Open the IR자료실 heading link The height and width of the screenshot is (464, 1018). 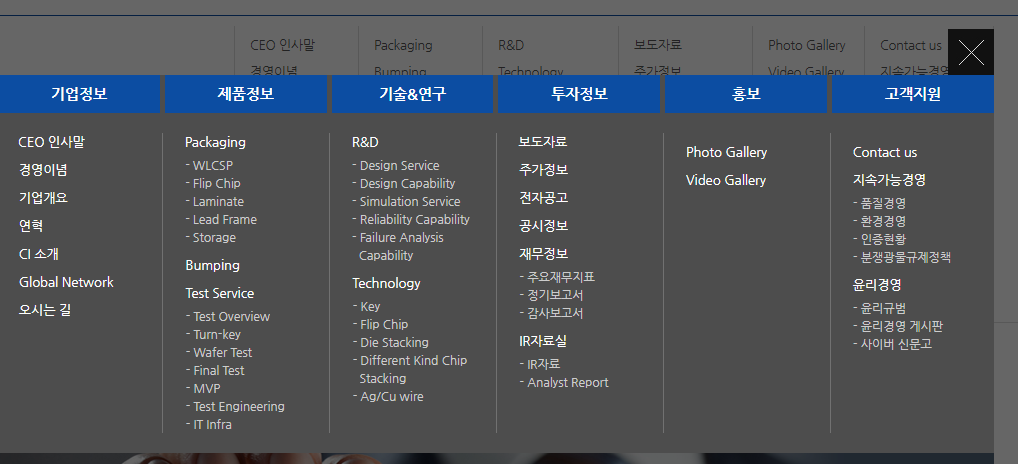tap(543, 341)
